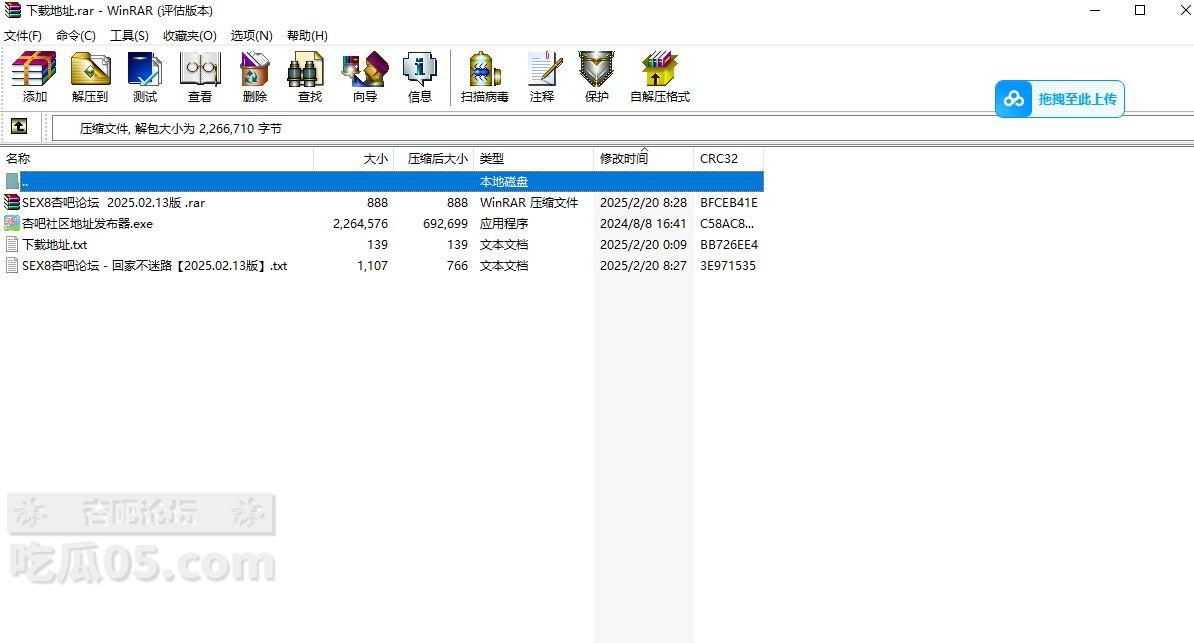Viewport: 1194px width, 643px height.
Task: Click the 查看 (View) toolbar icon
Action: tap(200, 70)
